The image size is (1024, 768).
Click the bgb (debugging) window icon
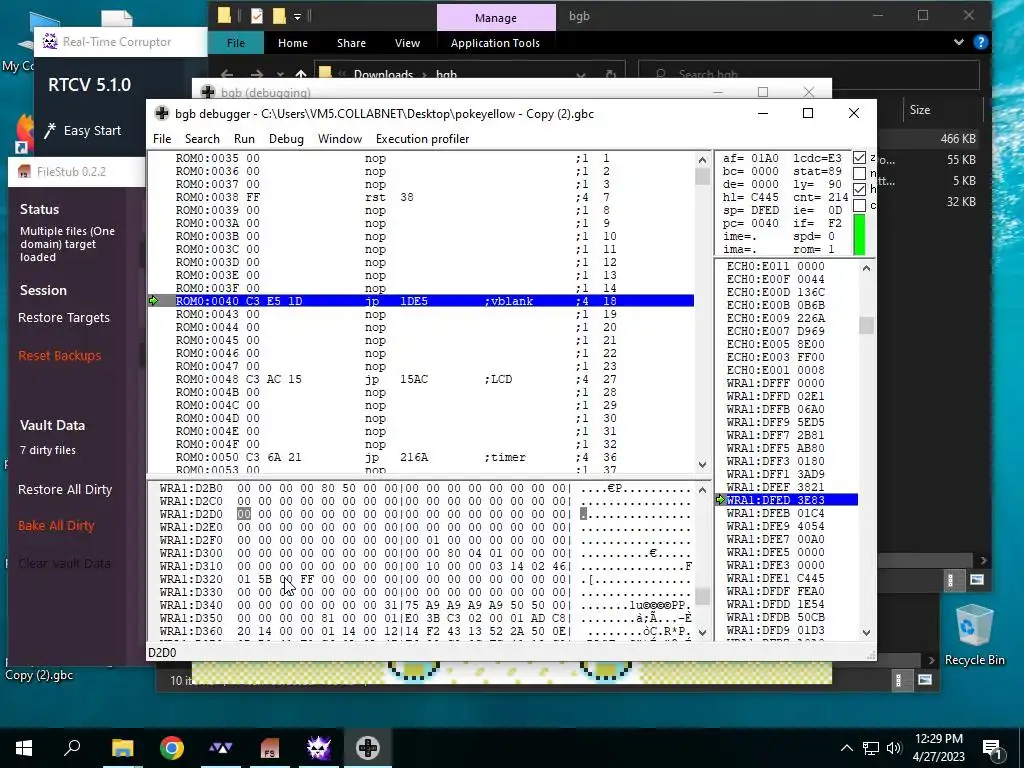coord(208,92)
